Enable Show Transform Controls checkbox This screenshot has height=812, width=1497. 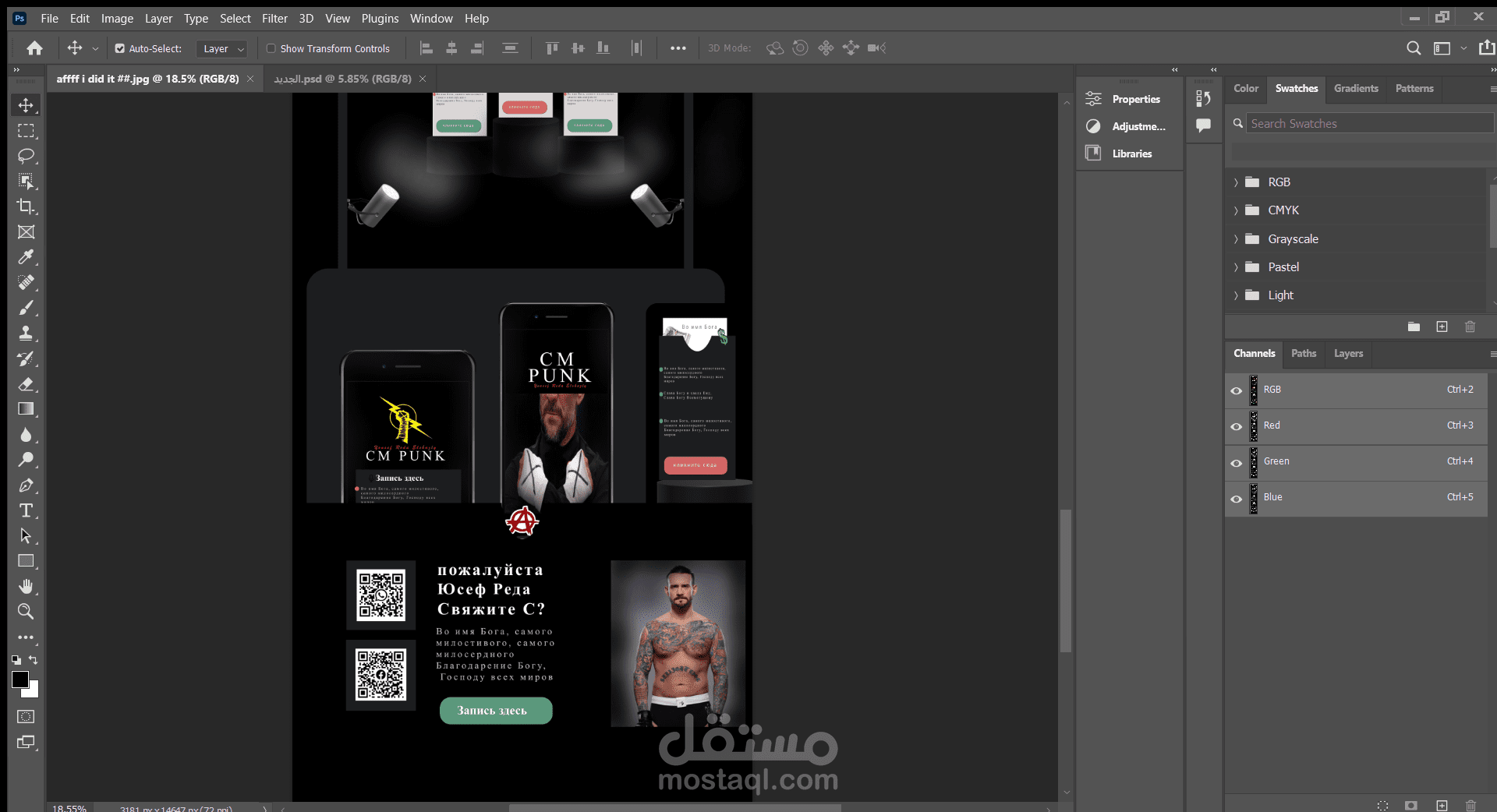(x=271, y=48)
